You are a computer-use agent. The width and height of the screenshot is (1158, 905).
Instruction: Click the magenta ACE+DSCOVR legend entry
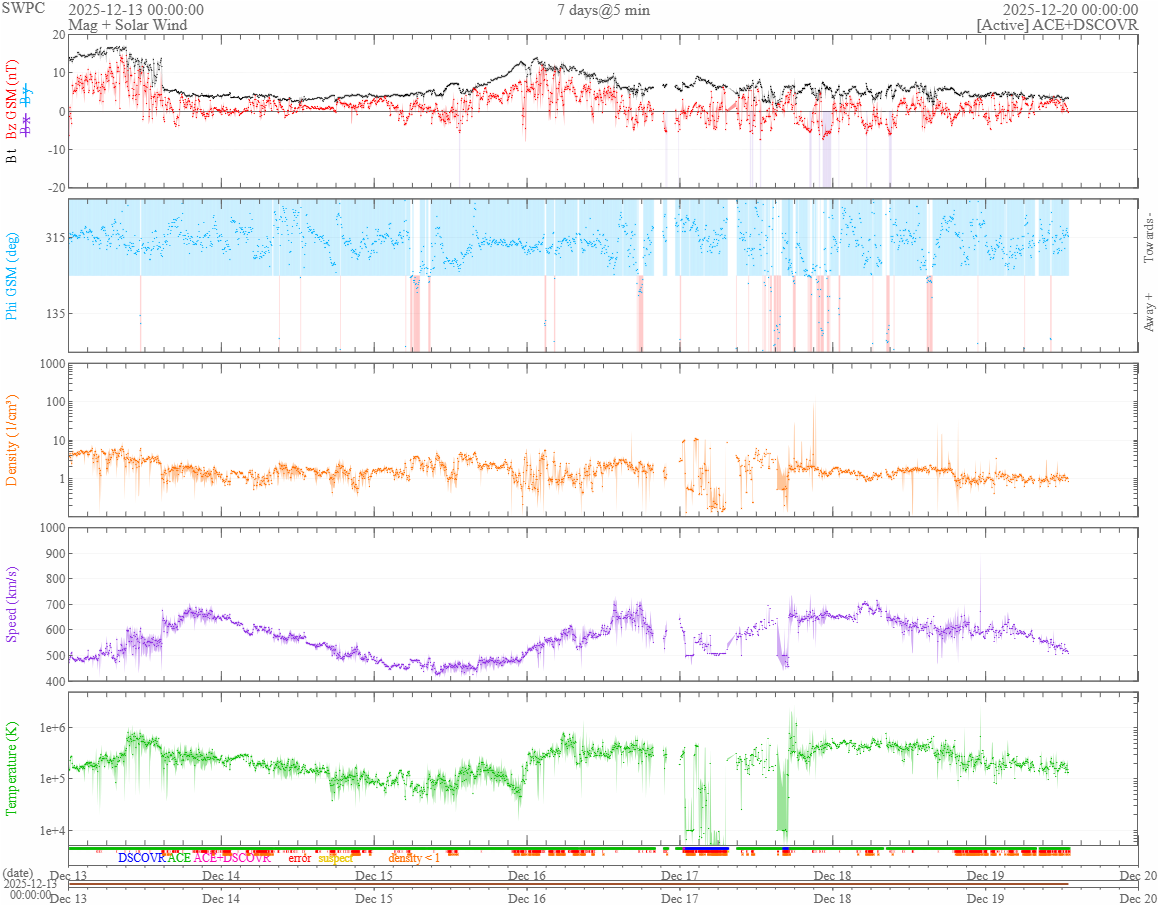click(232, 858)
